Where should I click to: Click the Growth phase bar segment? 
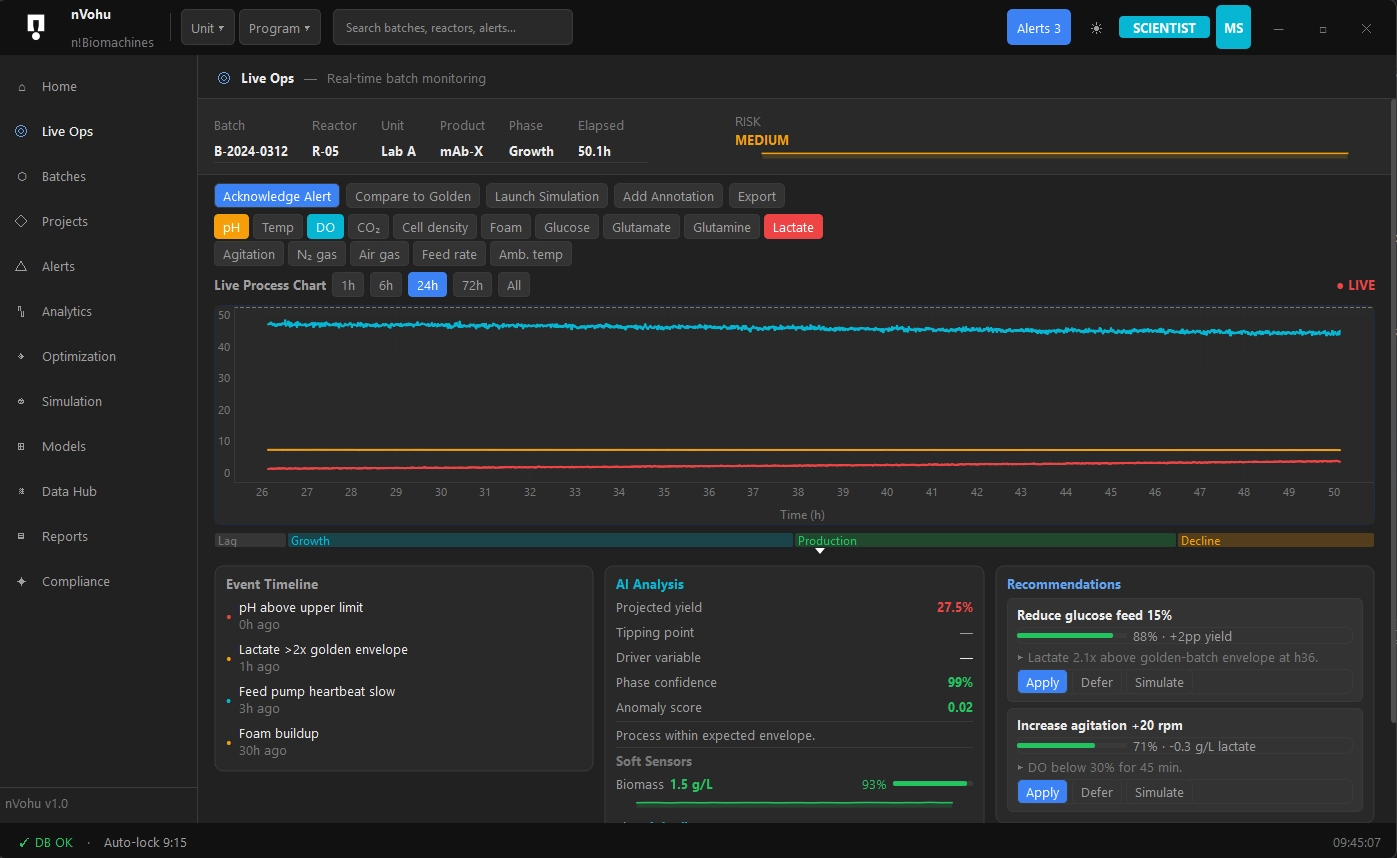pos(541,540)
